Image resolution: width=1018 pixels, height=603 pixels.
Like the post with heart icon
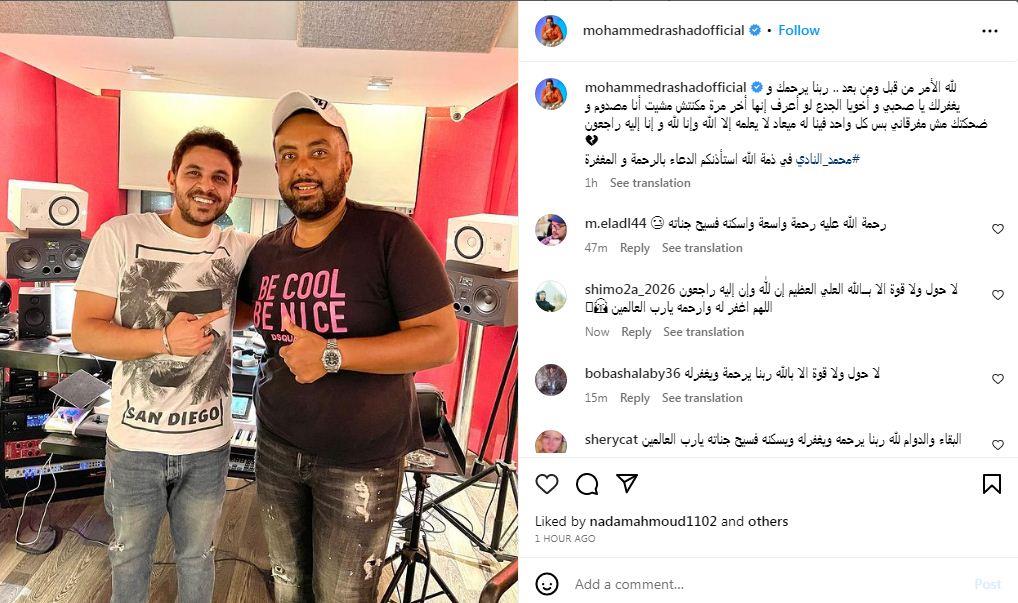pos(547,484)
